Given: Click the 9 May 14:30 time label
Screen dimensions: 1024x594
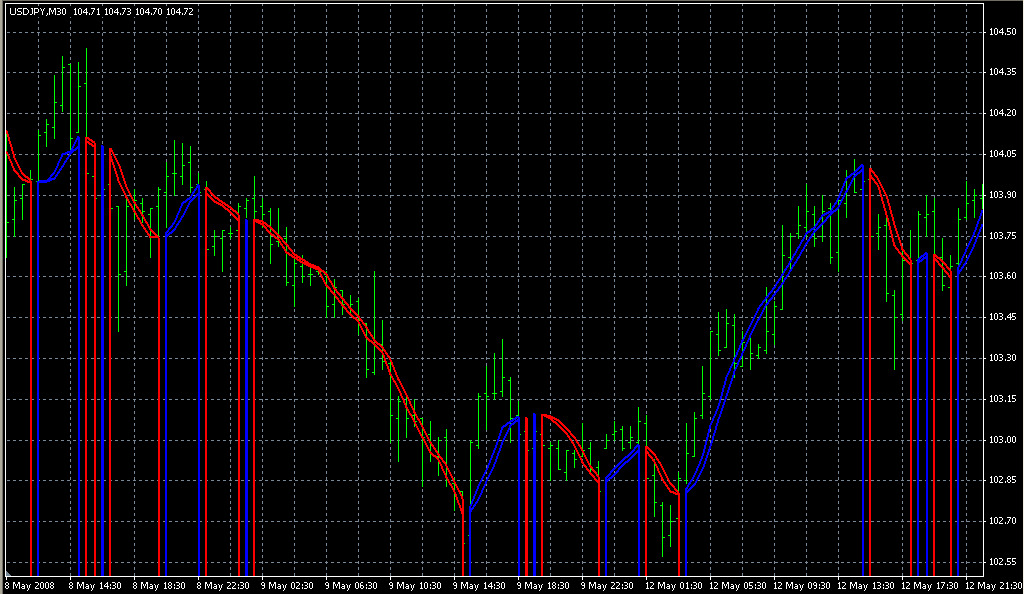Looking at the screenshot, I should click(479, 585).
